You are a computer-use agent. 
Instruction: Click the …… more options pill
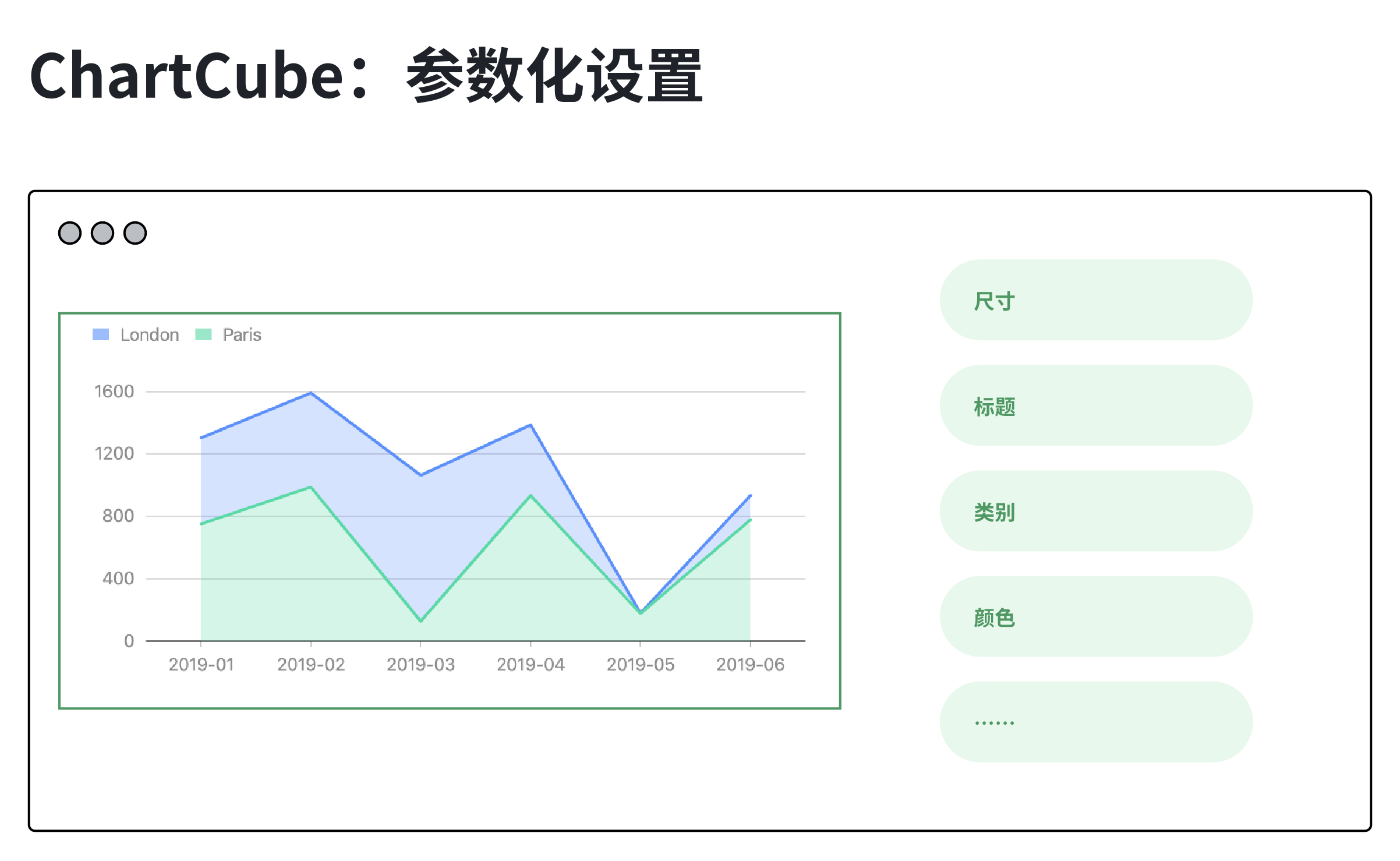[x=1096, y=722]
